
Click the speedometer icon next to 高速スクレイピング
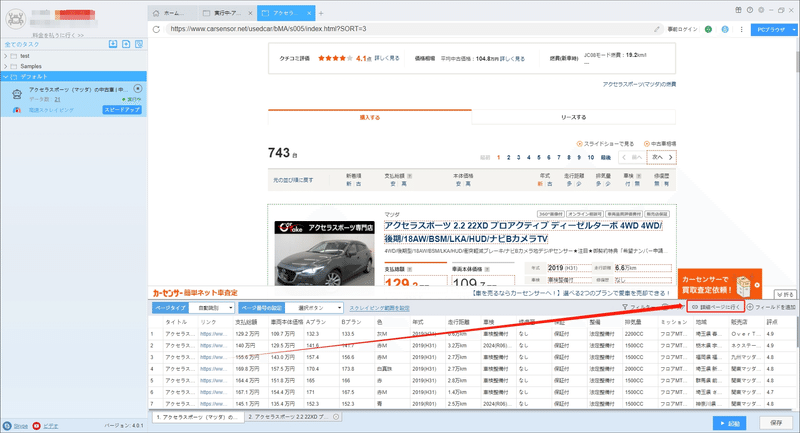17,110
